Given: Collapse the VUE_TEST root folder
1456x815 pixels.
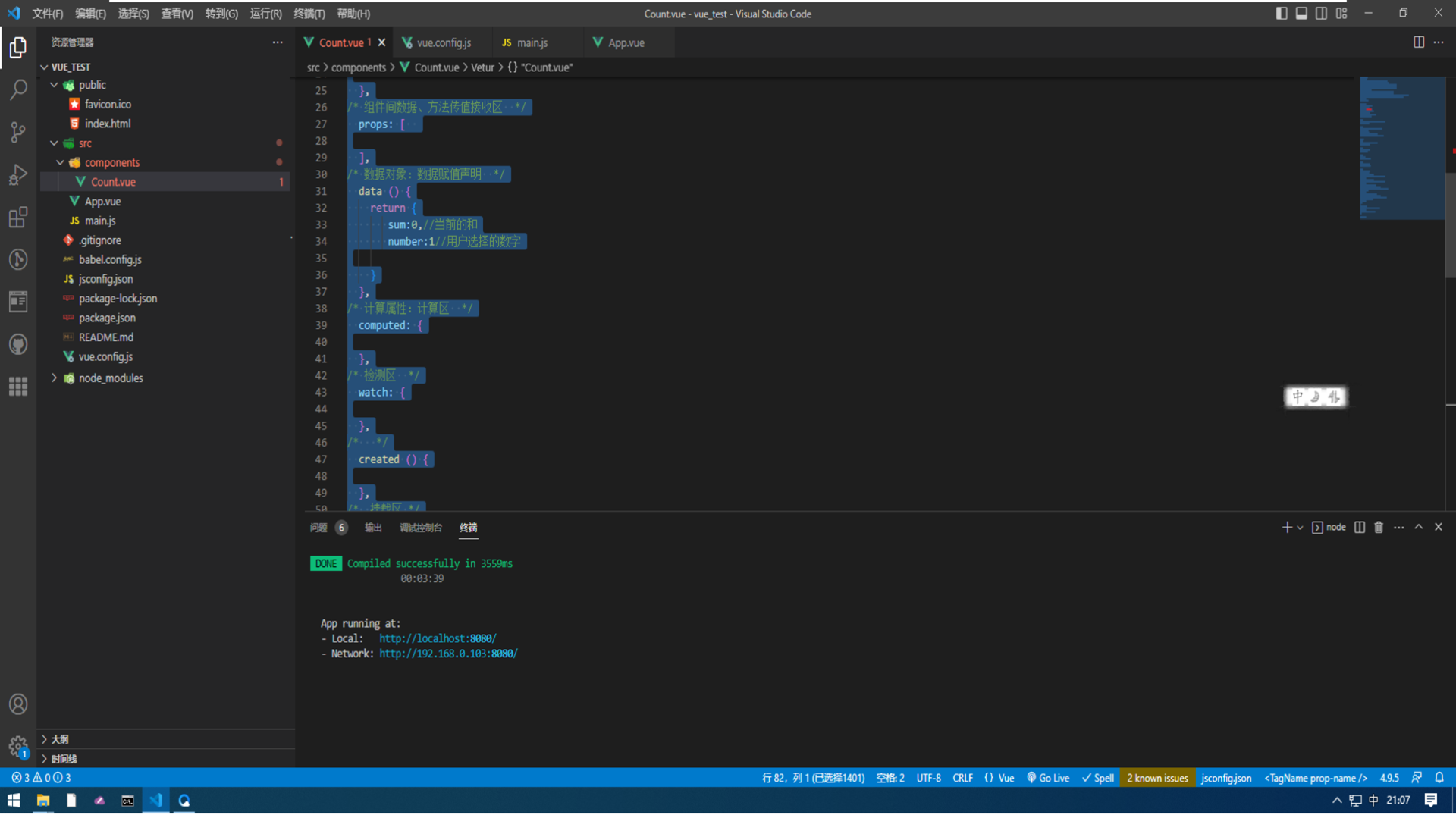Looking at the screenshot, I should 45,67.
